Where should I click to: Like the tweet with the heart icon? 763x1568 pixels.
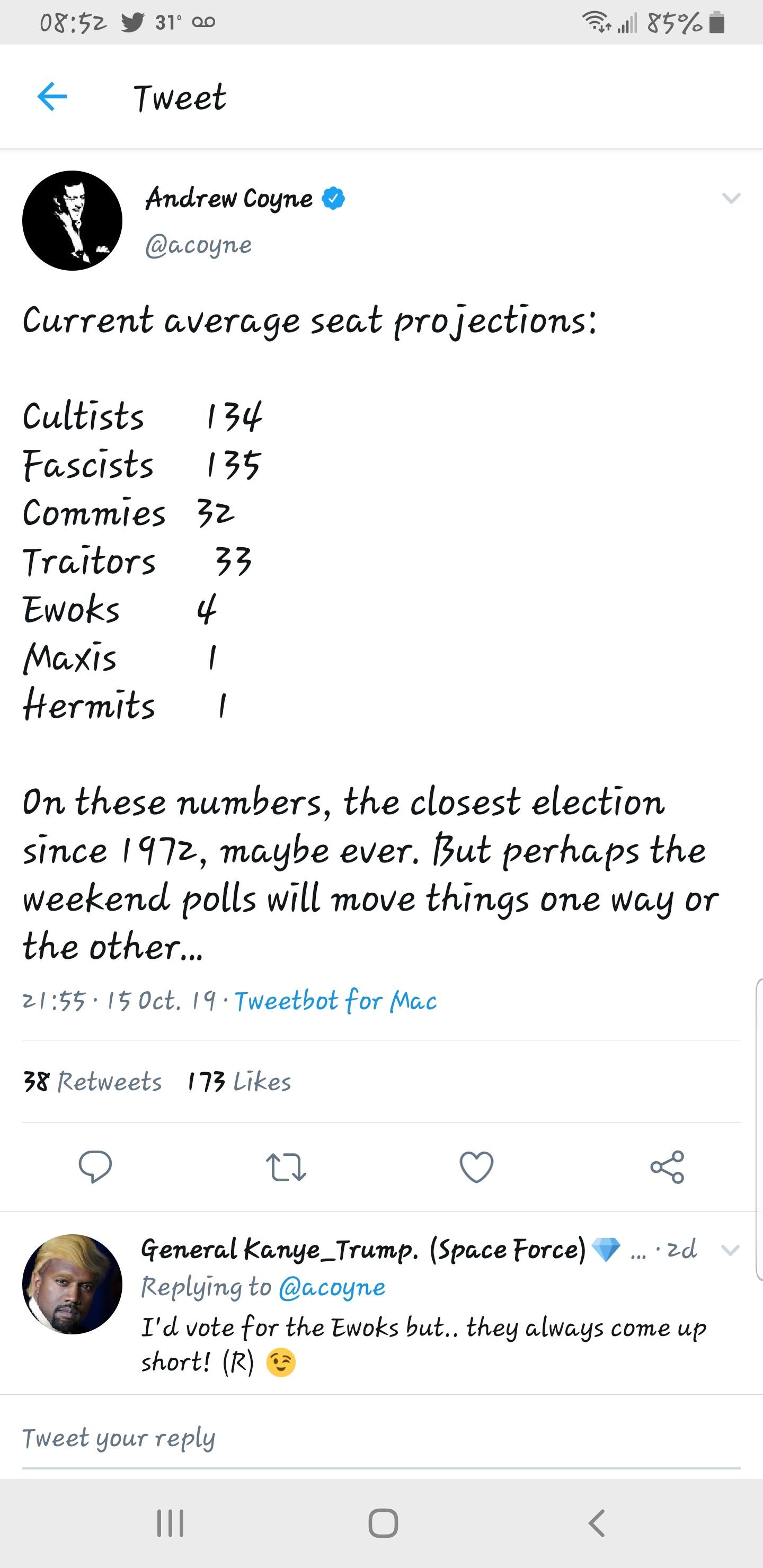click(476, 1167)
